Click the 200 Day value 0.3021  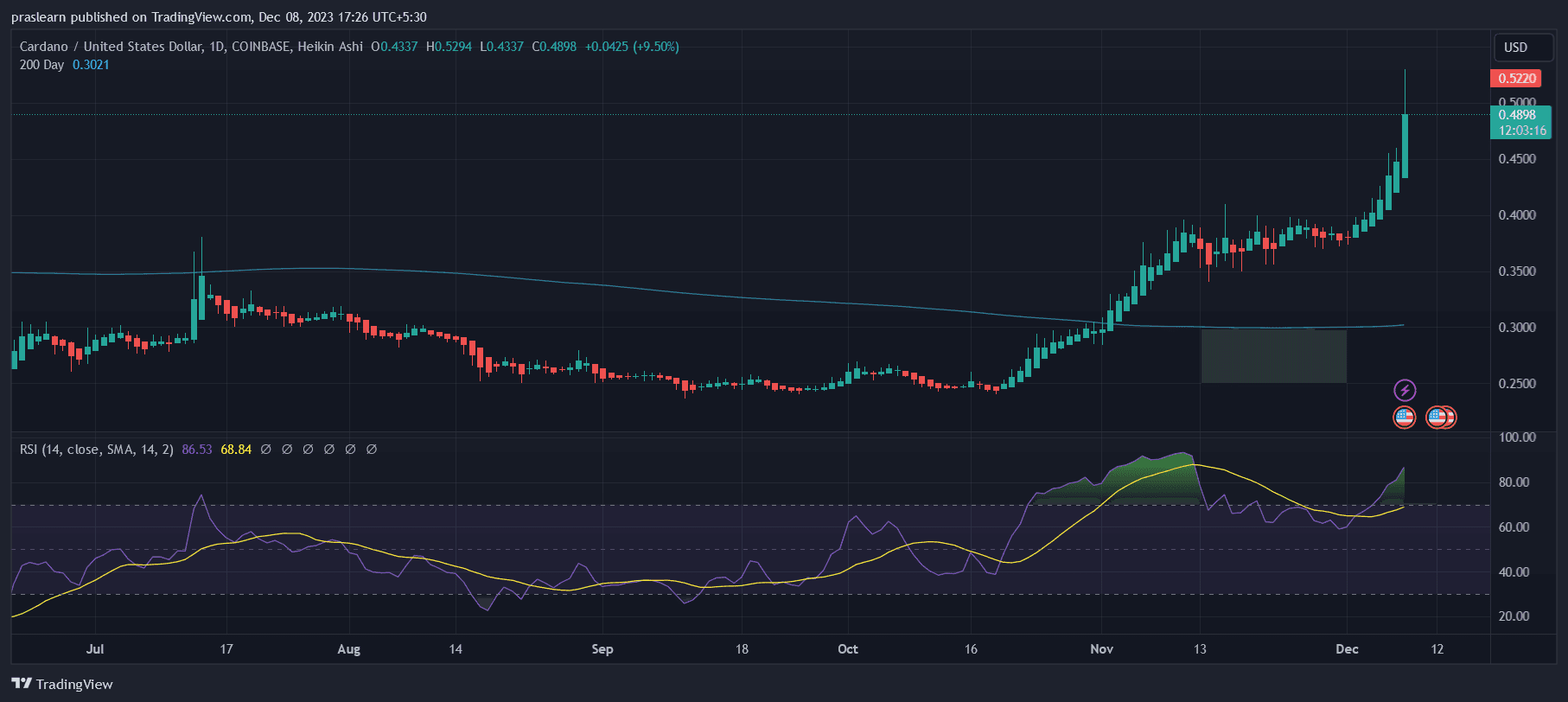pos(91,65)
